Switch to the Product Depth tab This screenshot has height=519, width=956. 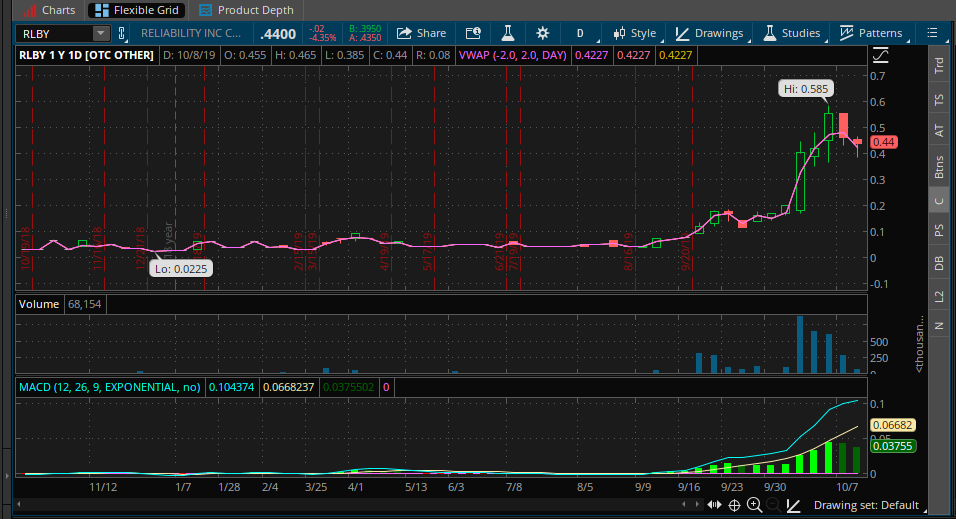coord(246,10)
